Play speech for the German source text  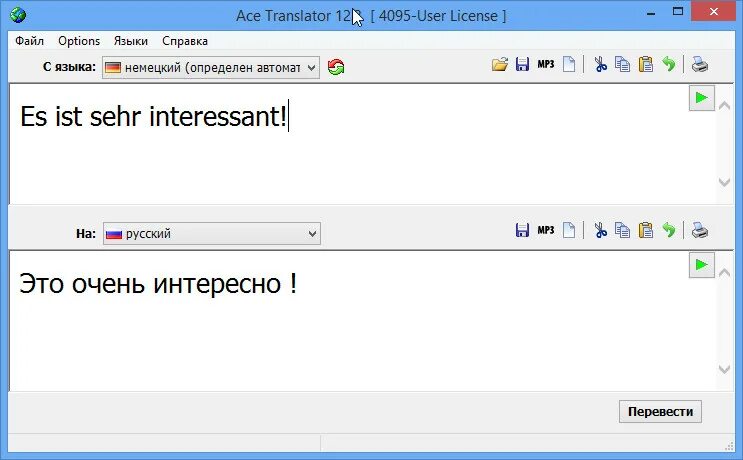point(702,98)
